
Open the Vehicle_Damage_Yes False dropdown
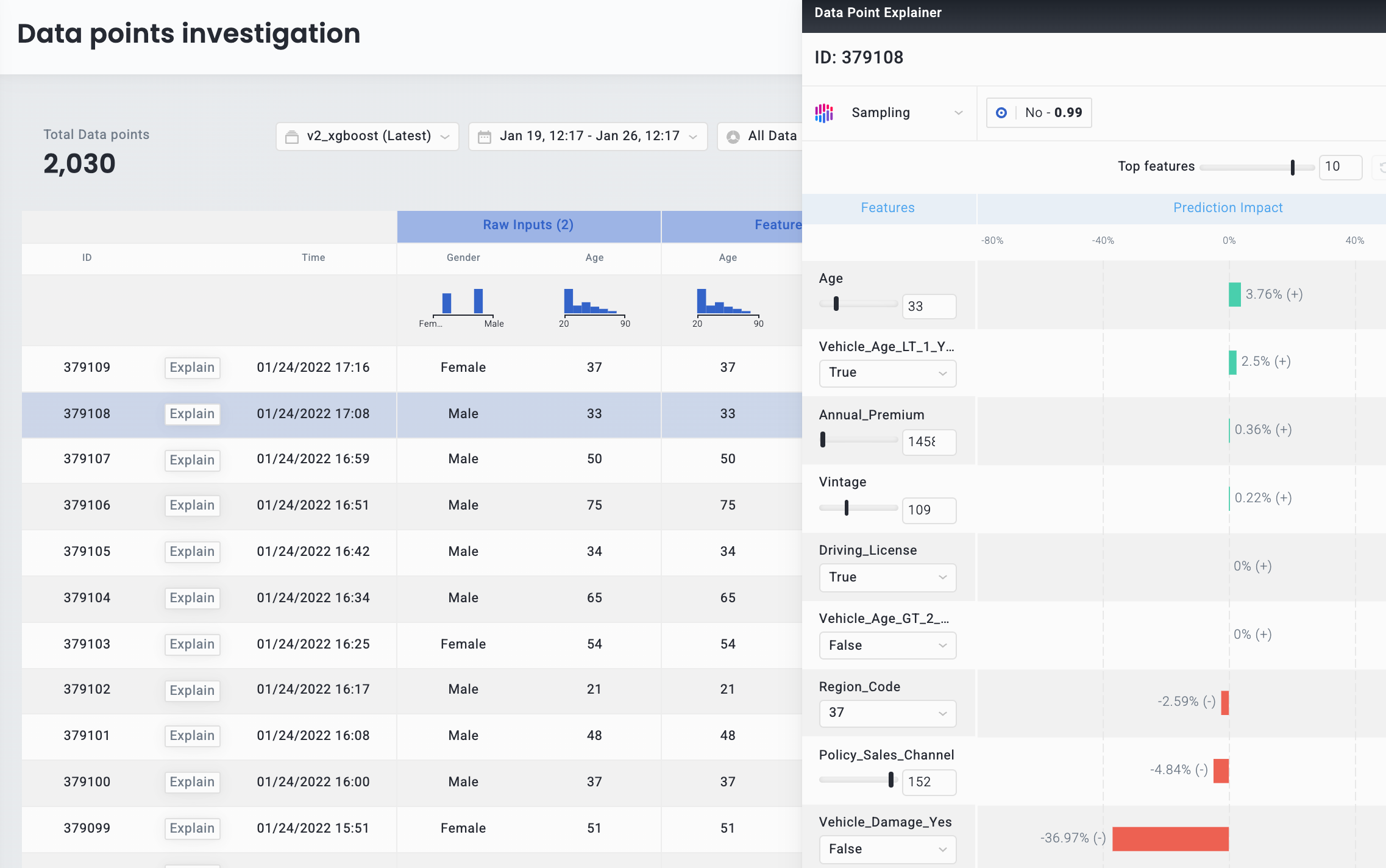coord(887,849)
